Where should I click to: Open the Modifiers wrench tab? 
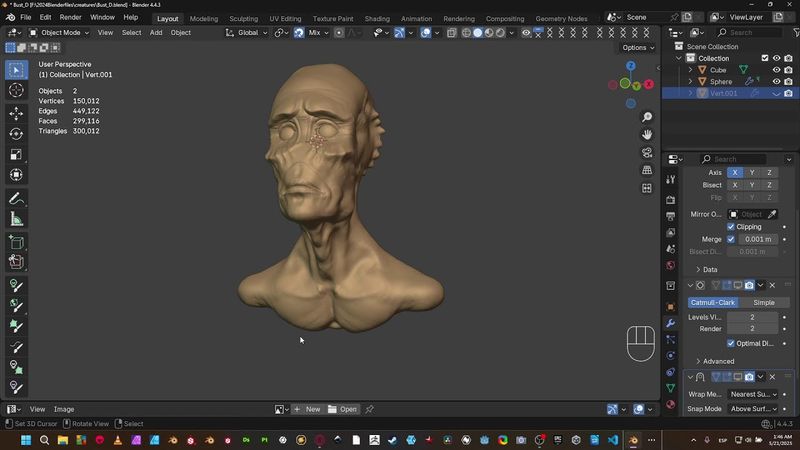point(670,323)
